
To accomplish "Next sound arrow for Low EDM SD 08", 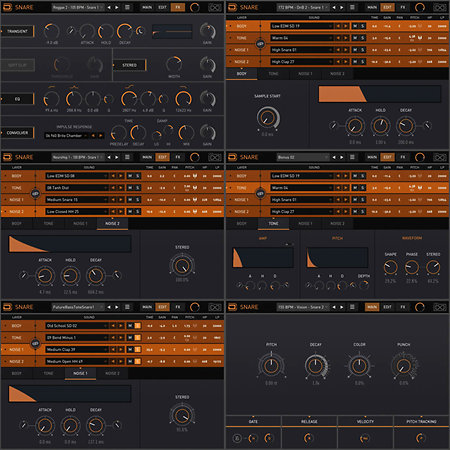I will pyautogui.click(x=121, y=176).
